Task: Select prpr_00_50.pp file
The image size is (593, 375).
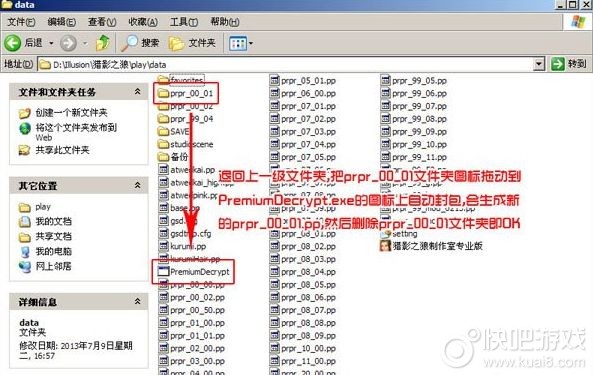Action: [192, 310]
